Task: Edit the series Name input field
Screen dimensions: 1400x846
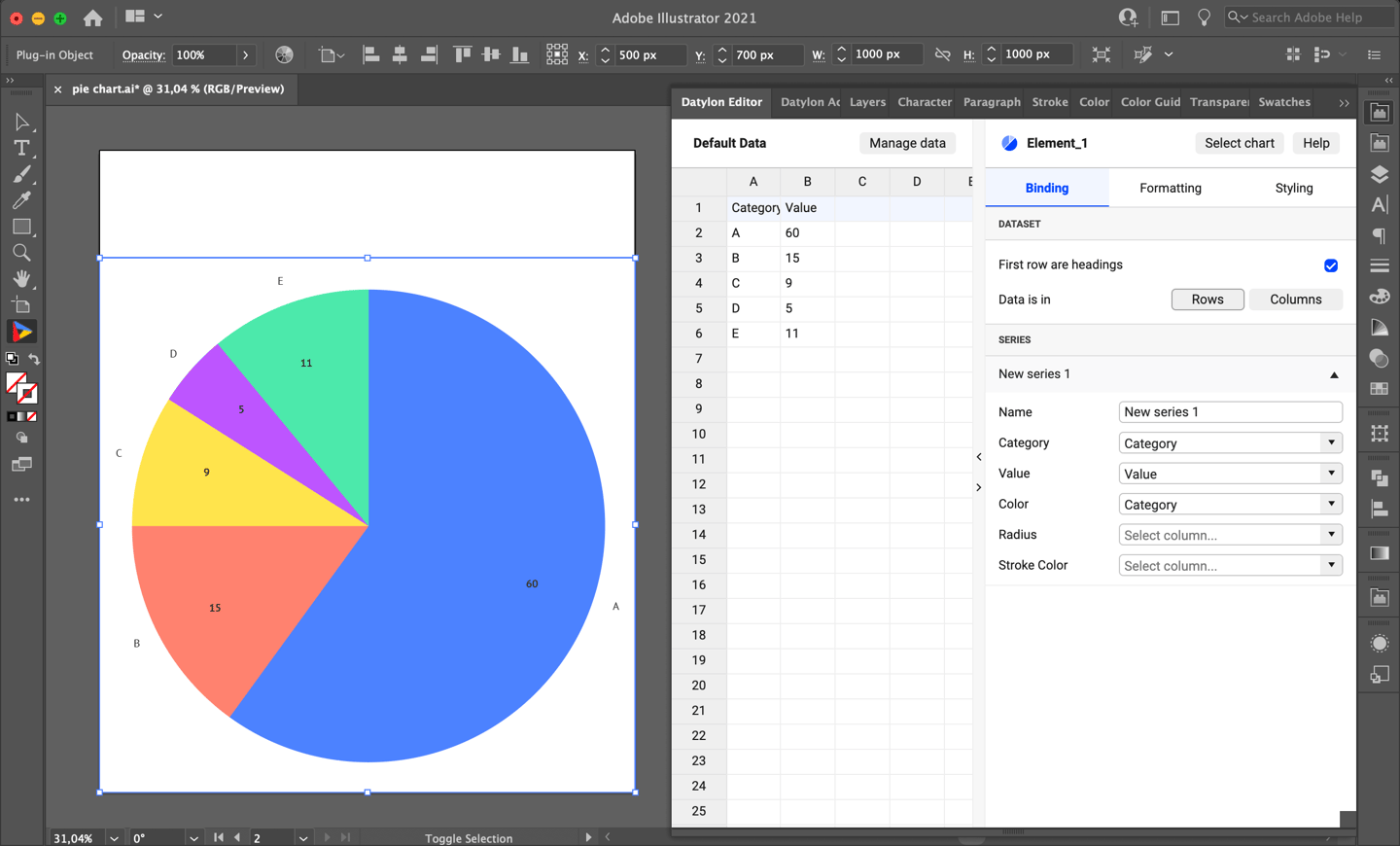Action: (x=1230, y=411)
